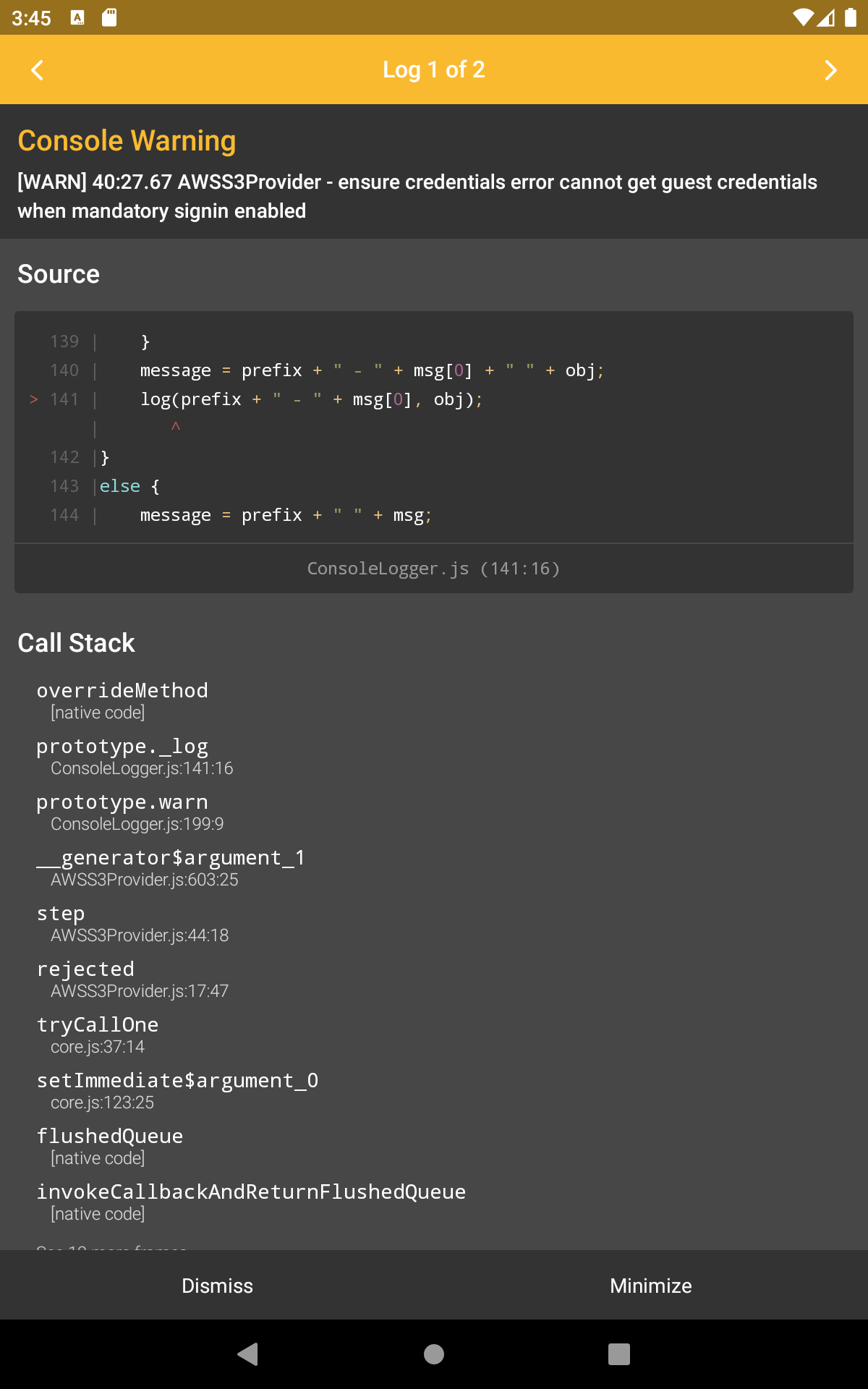
Task: Tap the Dismiss button
Action: [x=217, y=1286]
